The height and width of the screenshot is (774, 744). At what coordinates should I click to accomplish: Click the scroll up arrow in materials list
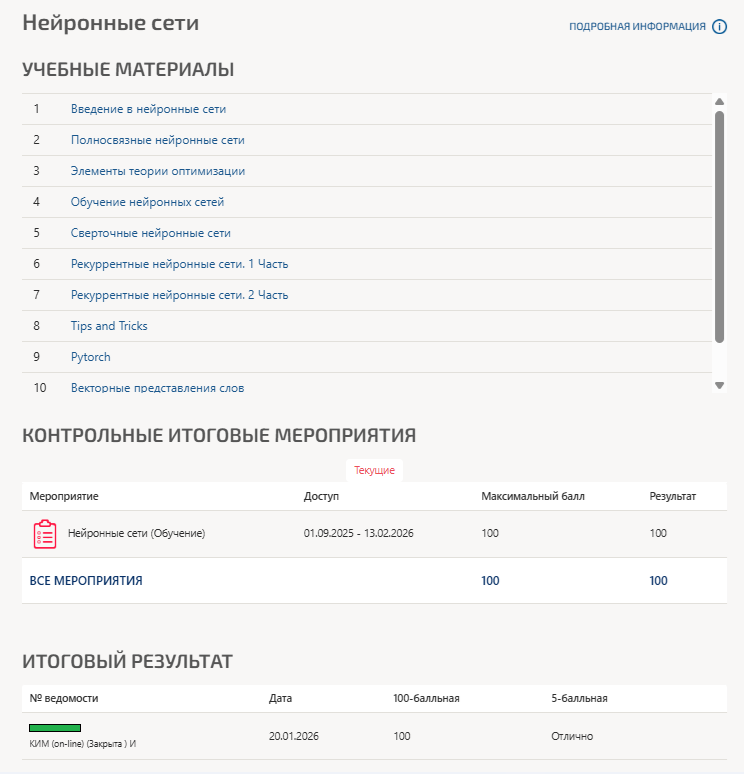[719, 101]
